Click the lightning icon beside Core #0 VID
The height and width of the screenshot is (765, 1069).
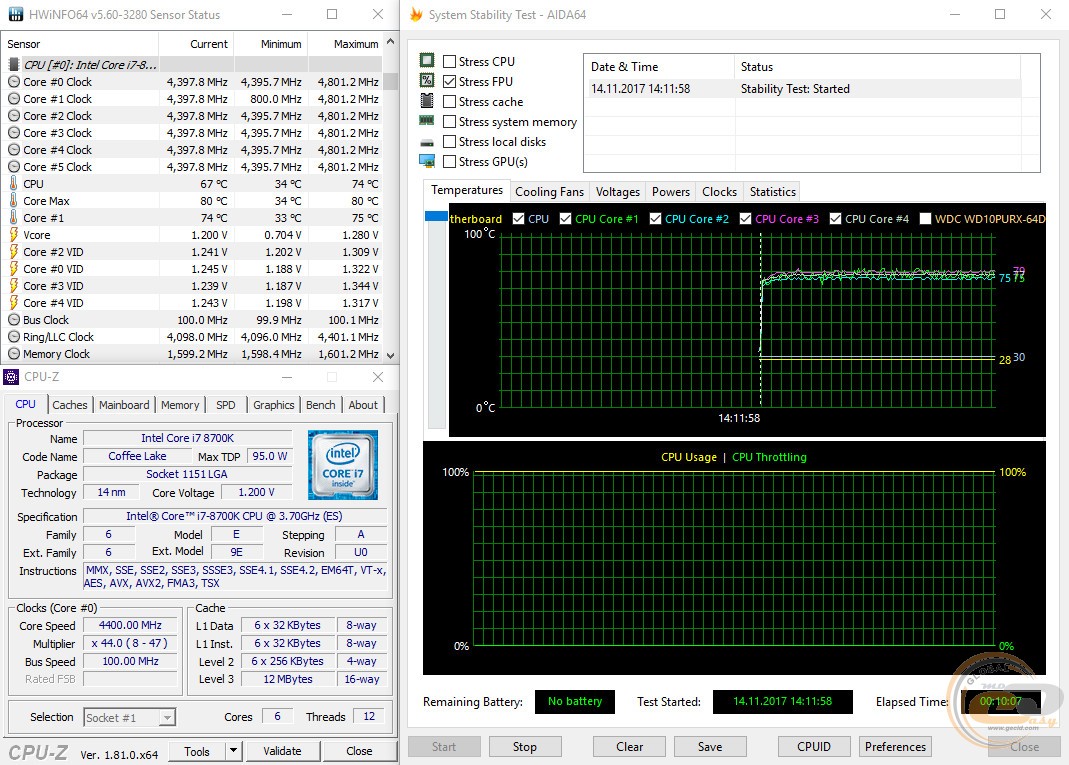pos(14,269)
